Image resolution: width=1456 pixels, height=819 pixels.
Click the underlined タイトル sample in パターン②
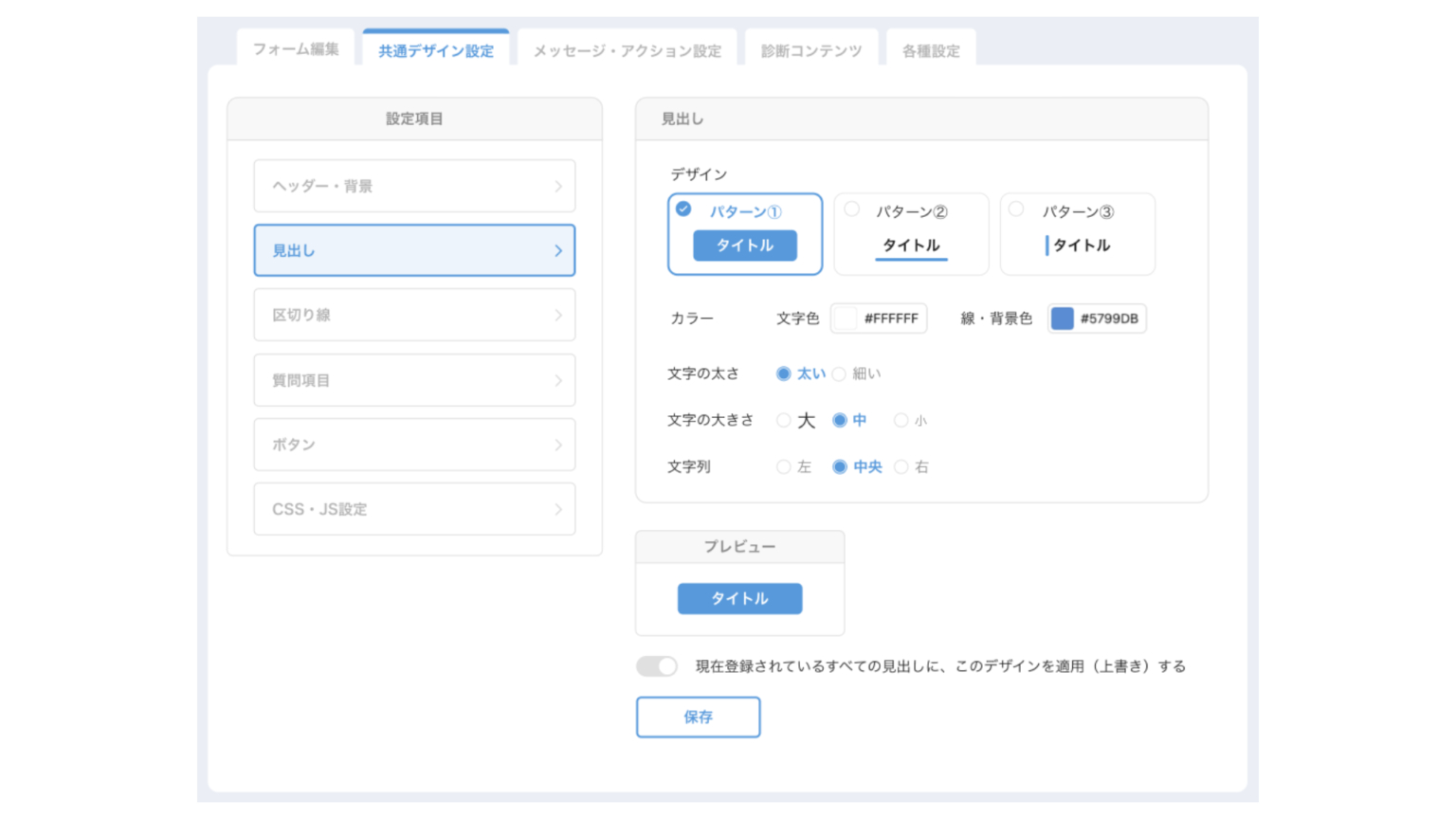pos(911,246)
